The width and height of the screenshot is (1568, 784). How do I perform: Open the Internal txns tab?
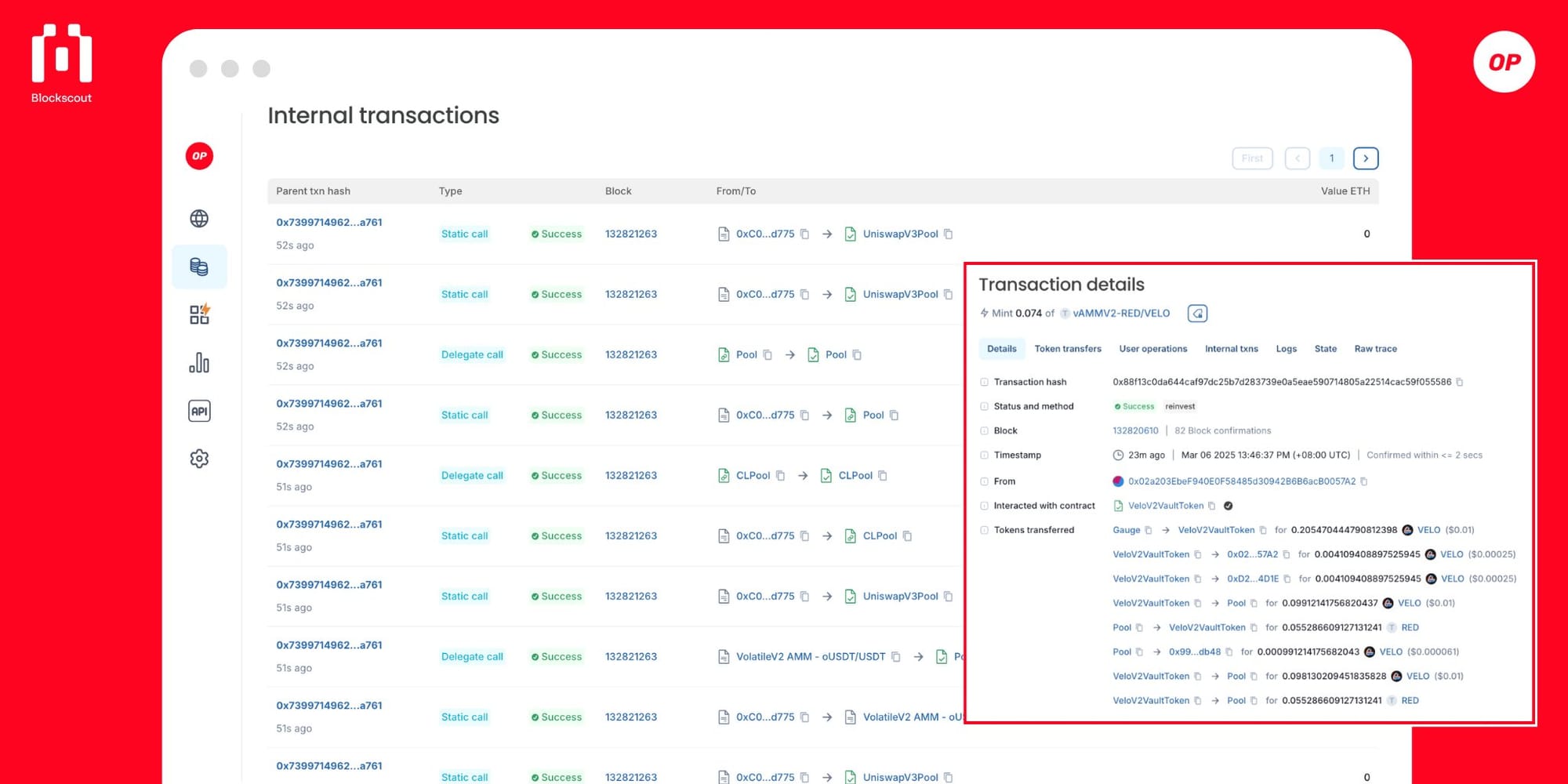point(1232,349)
